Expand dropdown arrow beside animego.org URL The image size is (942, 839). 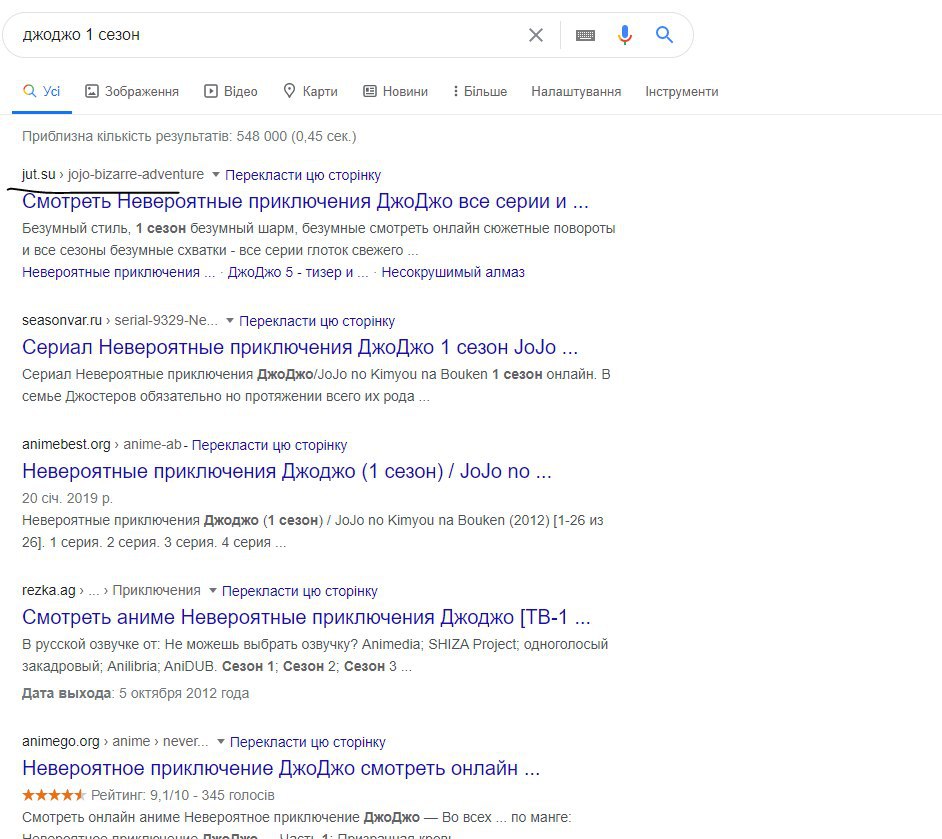click(x=220, y=742)
